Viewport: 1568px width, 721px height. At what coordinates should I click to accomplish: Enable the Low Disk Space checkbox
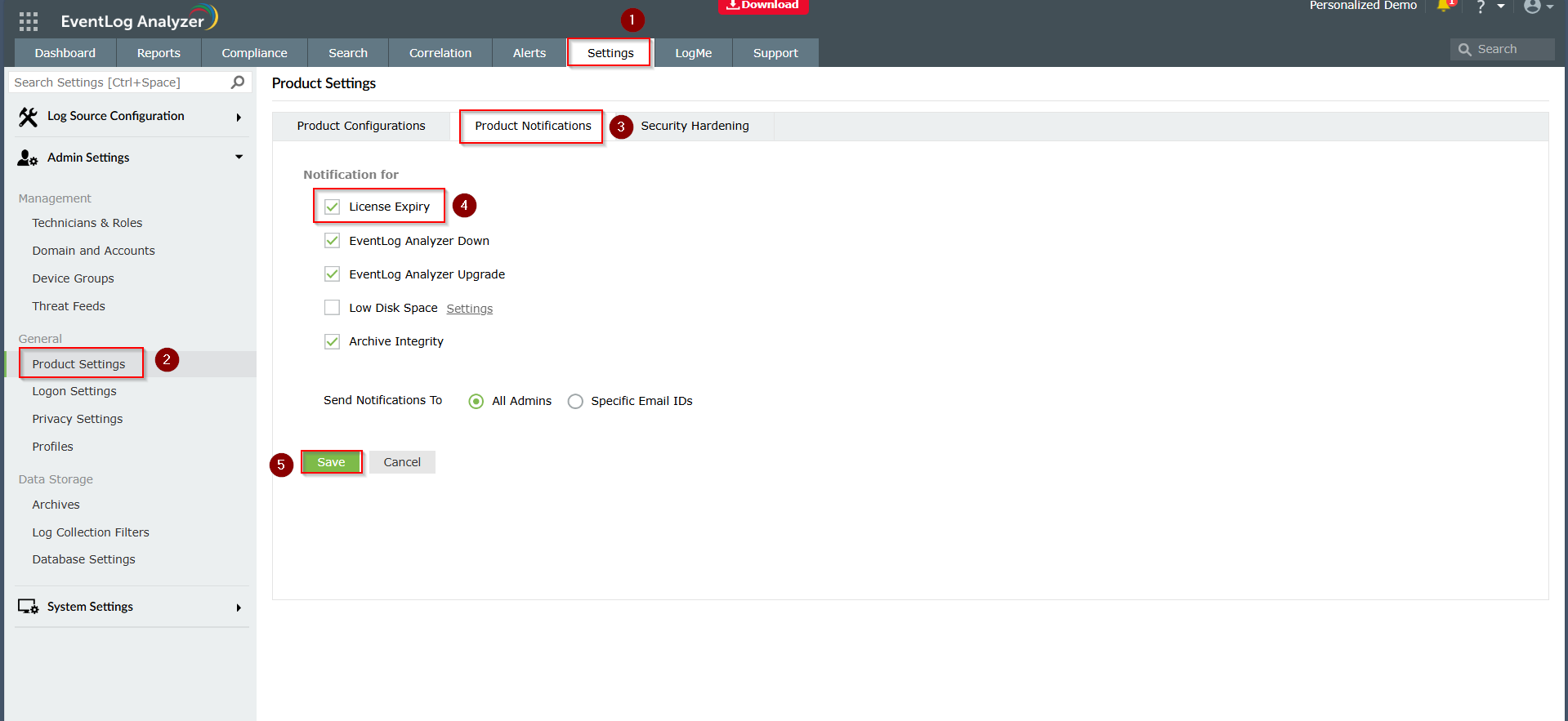(332, 308)
